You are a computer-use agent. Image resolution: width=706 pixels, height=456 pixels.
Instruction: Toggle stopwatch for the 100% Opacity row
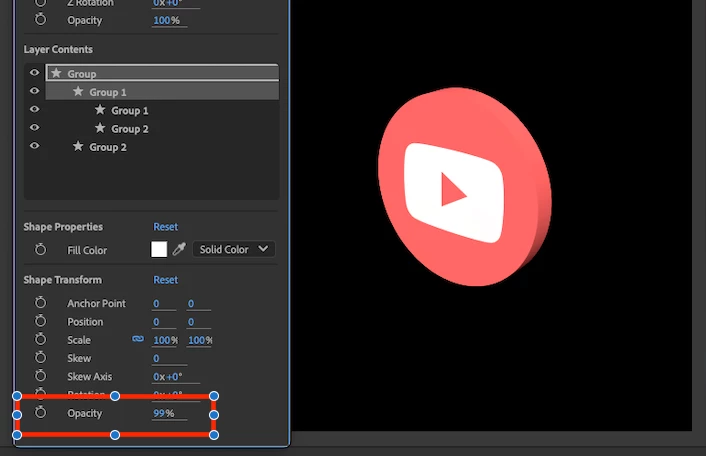(x=41, y=19)
